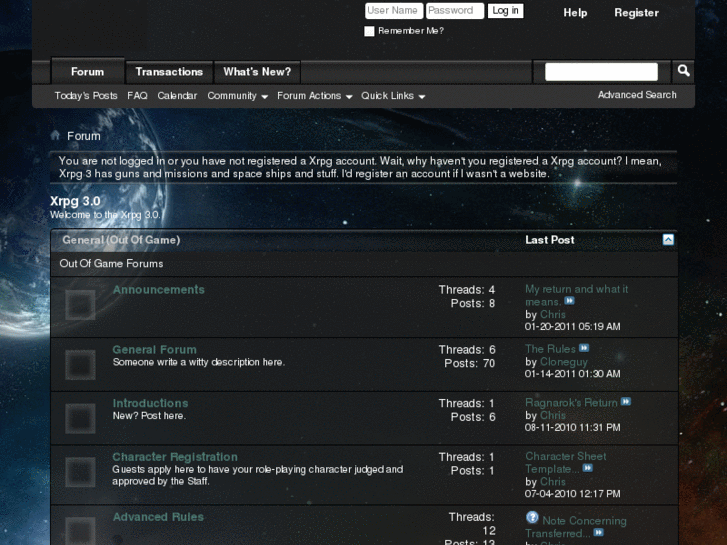Open the Advanced Rules forum

click(x=158, y=517)
